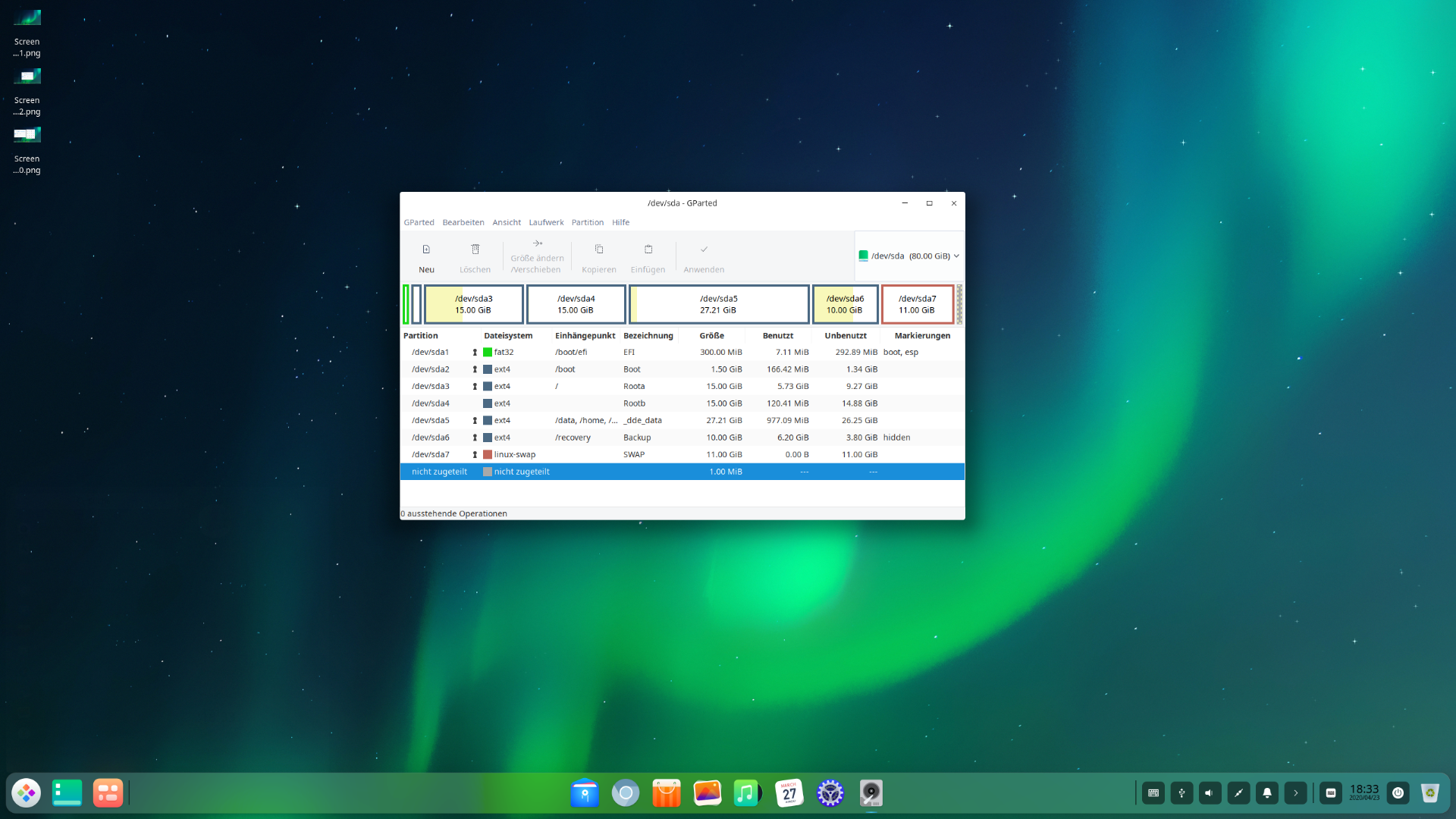Select the red /dev/sda7 swap block
This screenshot has width=1456, height=819.
coord(917,305)
